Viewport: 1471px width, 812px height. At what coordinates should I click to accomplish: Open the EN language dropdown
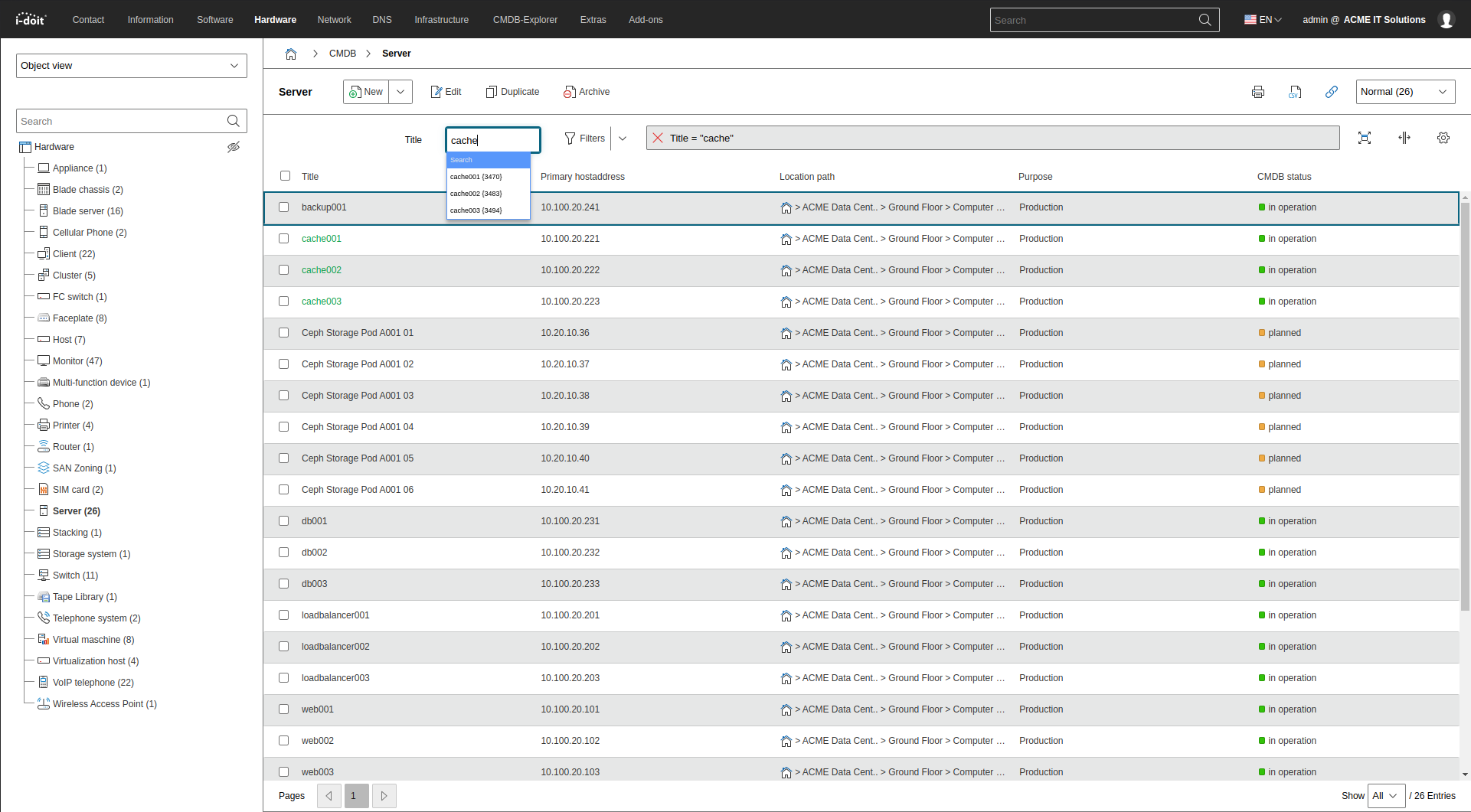click(1263, 20)
